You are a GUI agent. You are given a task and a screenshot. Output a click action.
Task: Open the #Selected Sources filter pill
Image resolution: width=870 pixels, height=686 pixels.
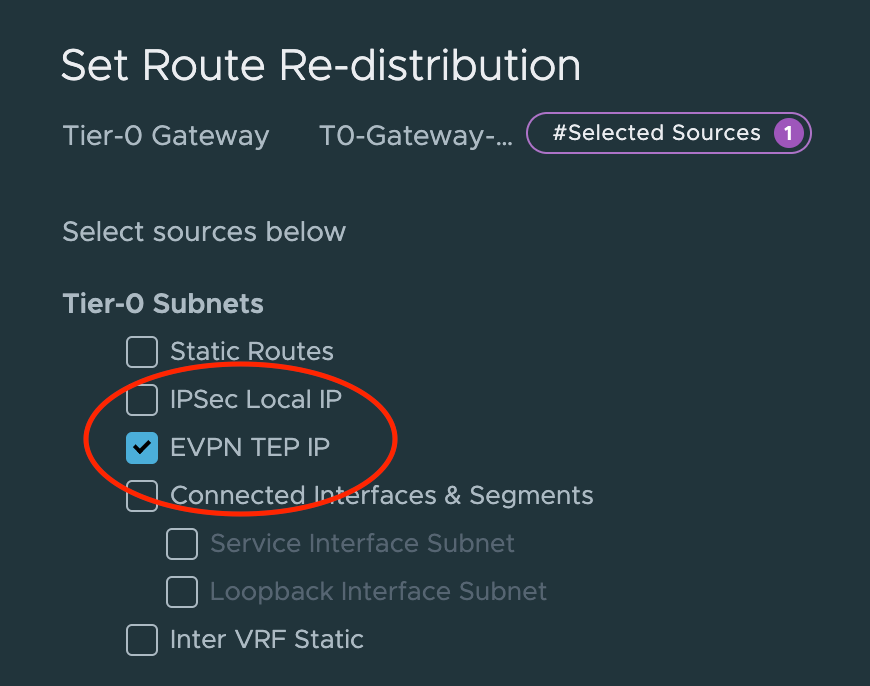[657, 134]
